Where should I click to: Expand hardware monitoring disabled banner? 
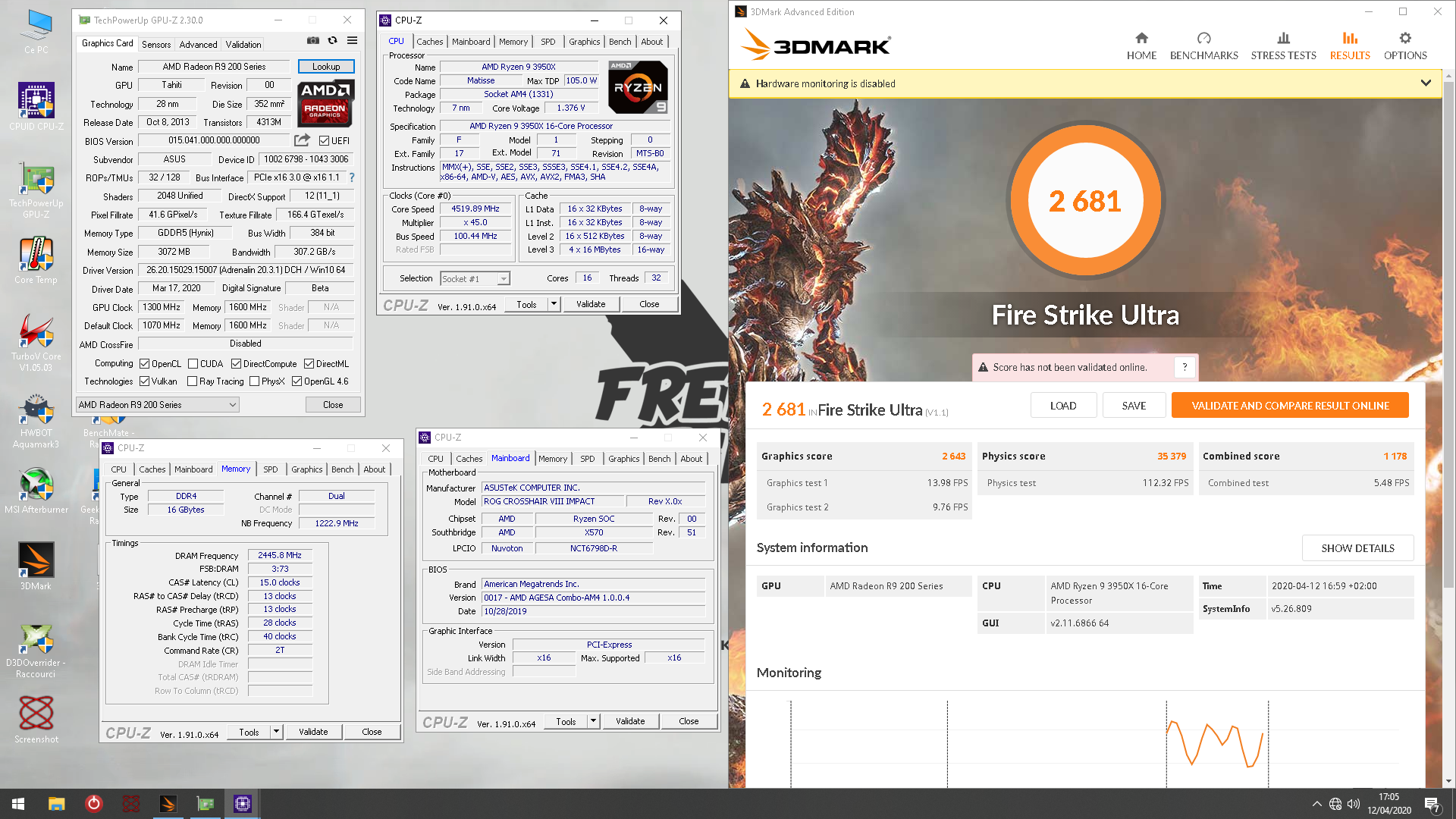tap(1426, 83)
